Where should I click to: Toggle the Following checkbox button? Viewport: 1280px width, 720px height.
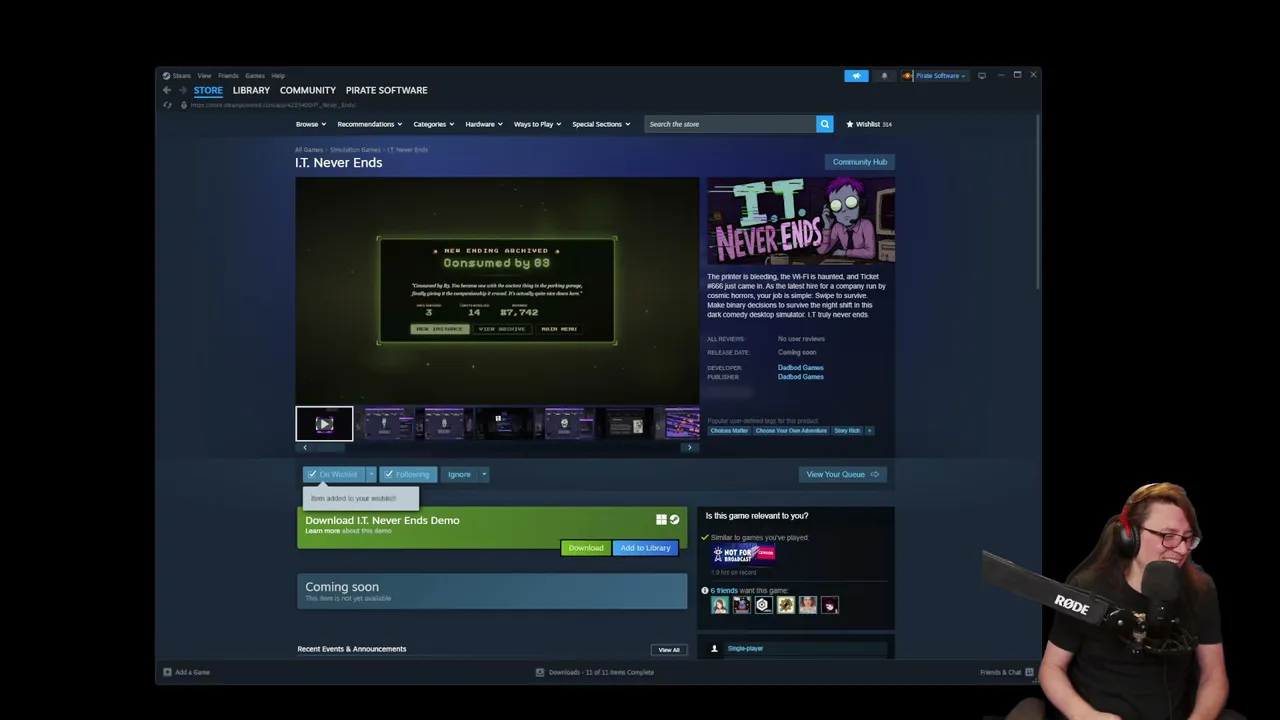click(x=407, y=474)
